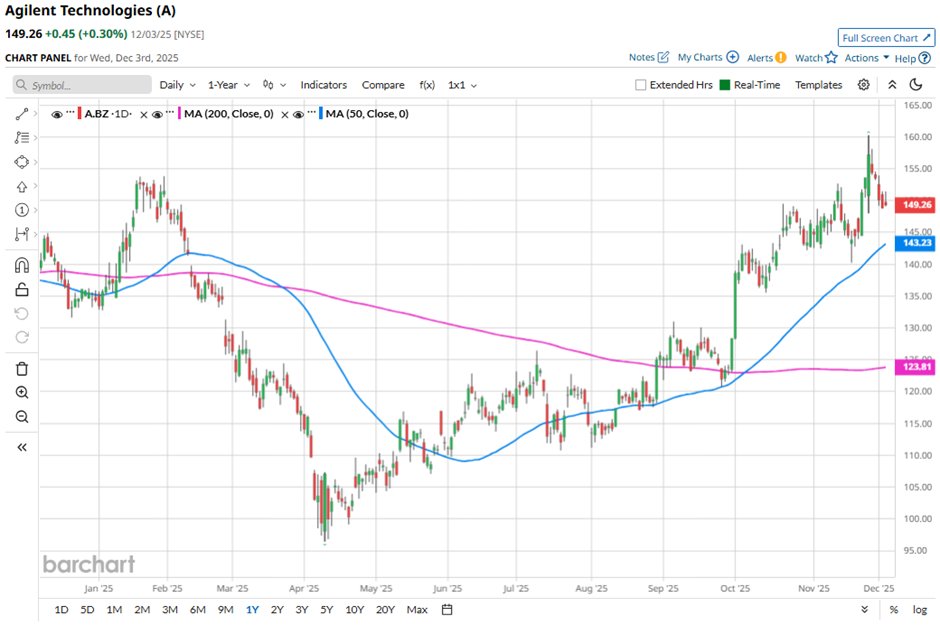Toggle the Real-Time checkbox
Viewport: 940px width, 625px height.
[x=725, y=85]
